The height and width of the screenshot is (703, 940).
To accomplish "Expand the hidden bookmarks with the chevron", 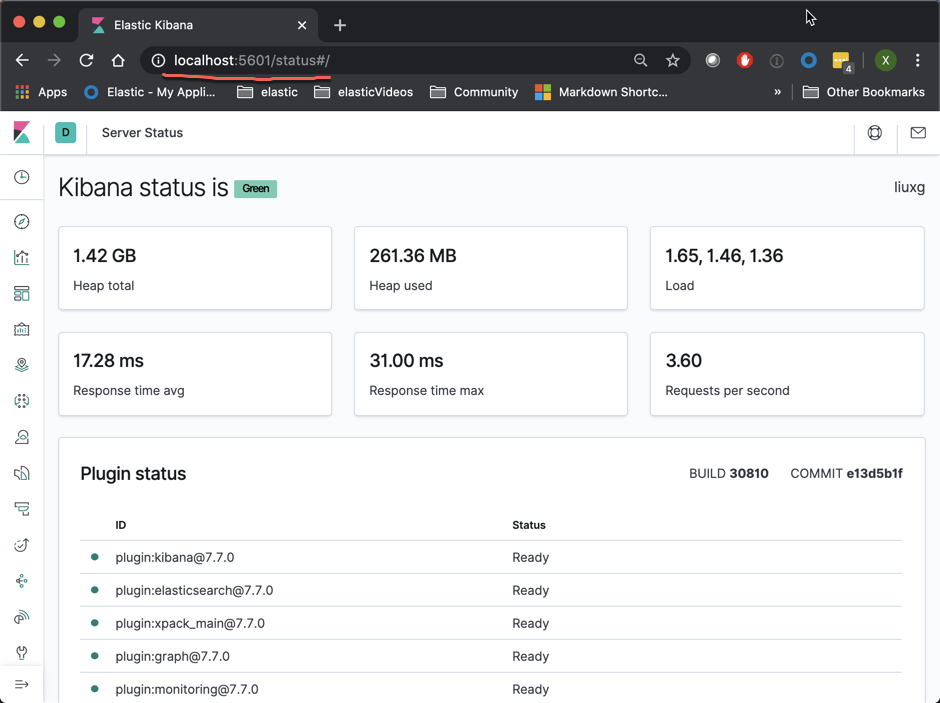I will point(778,91).
